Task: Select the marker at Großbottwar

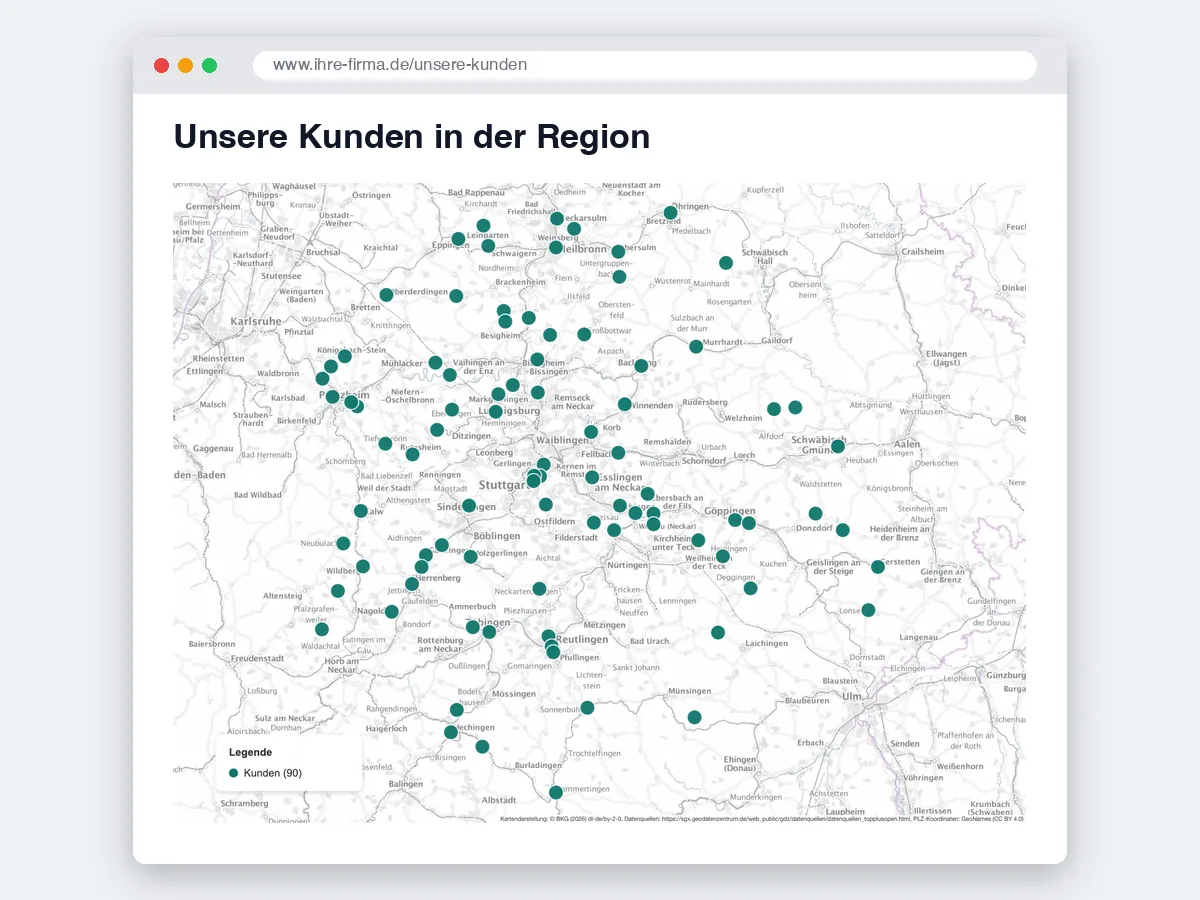Action: [x=584, y=334]
